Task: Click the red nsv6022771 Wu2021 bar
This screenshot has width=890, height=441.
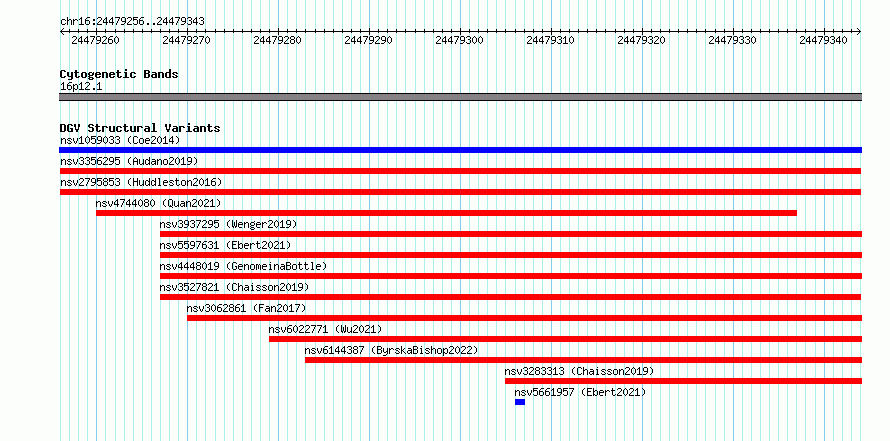Action: point(565,339)
